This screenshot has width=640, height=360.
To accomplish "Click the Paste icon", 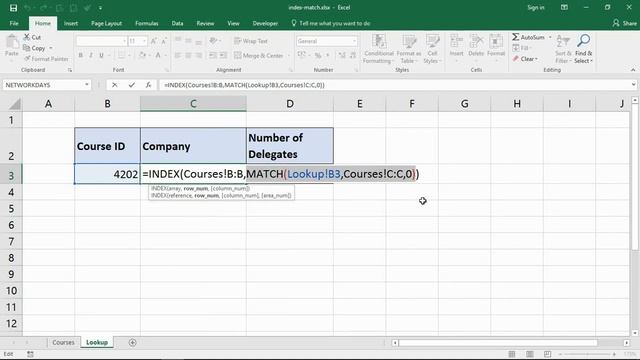I will coord(12,42).
